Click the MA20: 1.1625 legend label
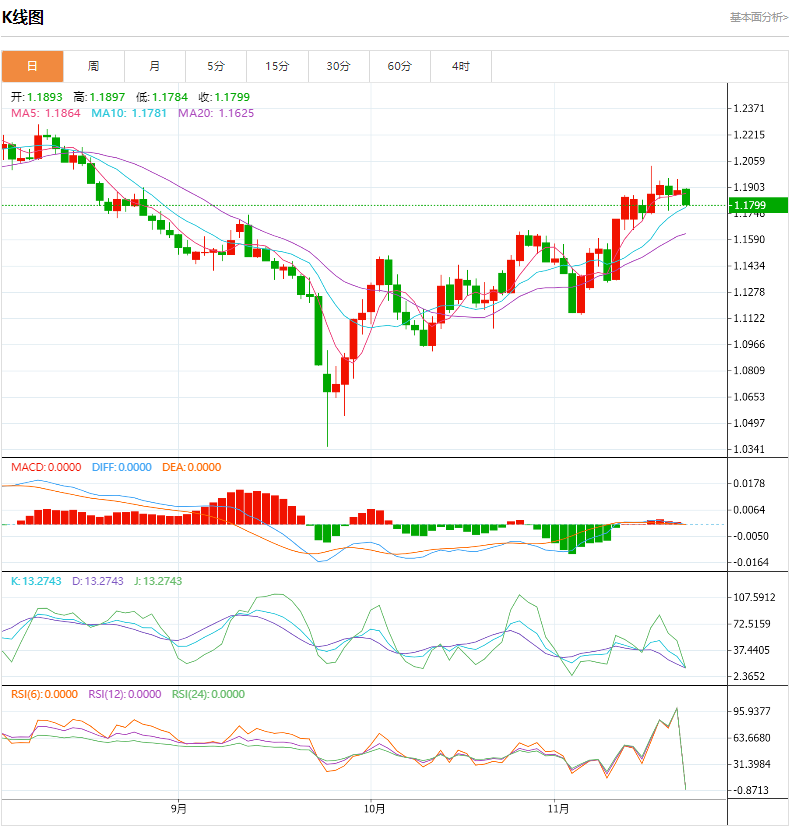 point(216,113)
